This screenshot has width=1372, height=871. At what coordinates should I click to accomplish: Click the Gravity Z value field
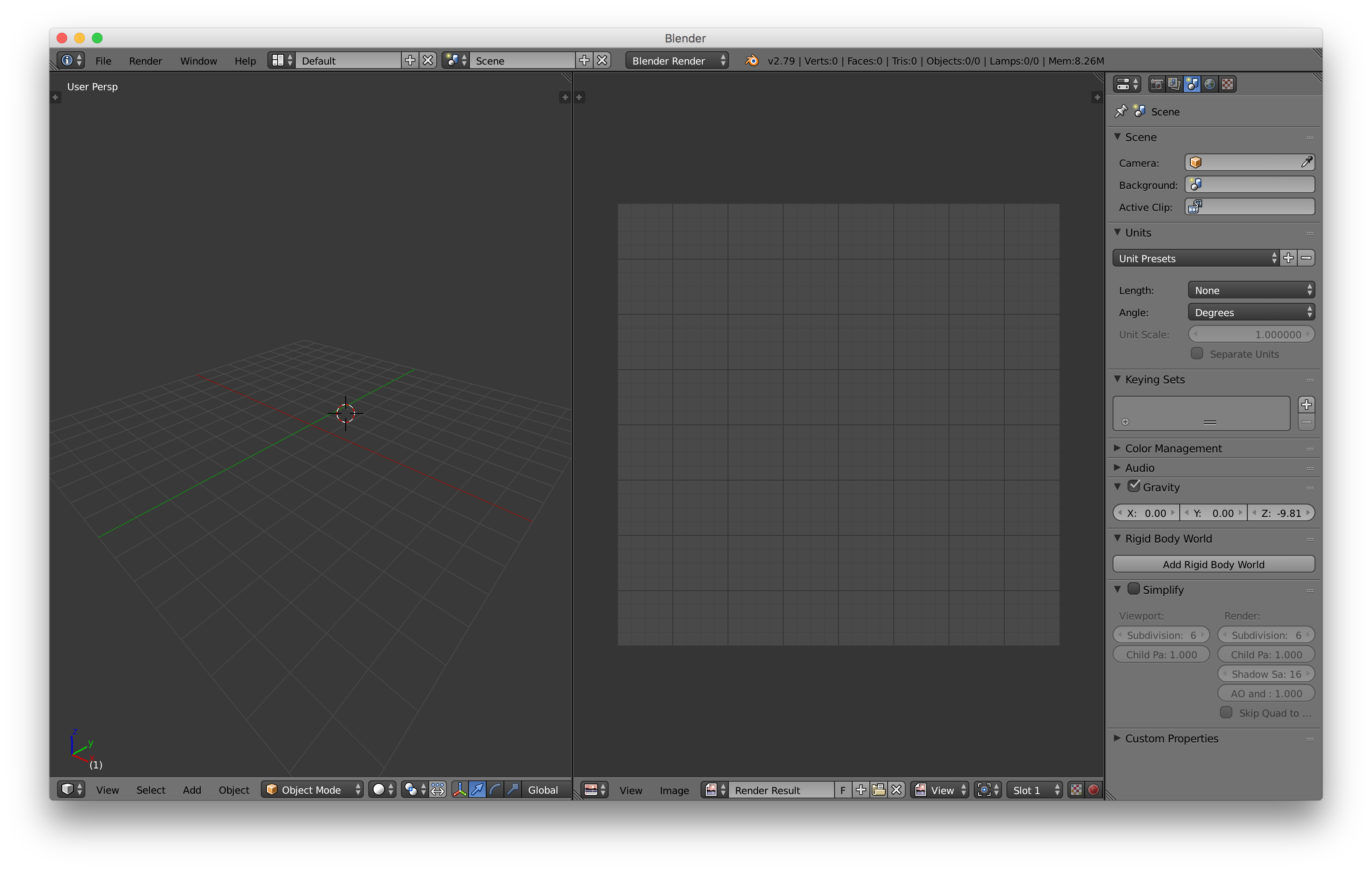(1281, 512)
